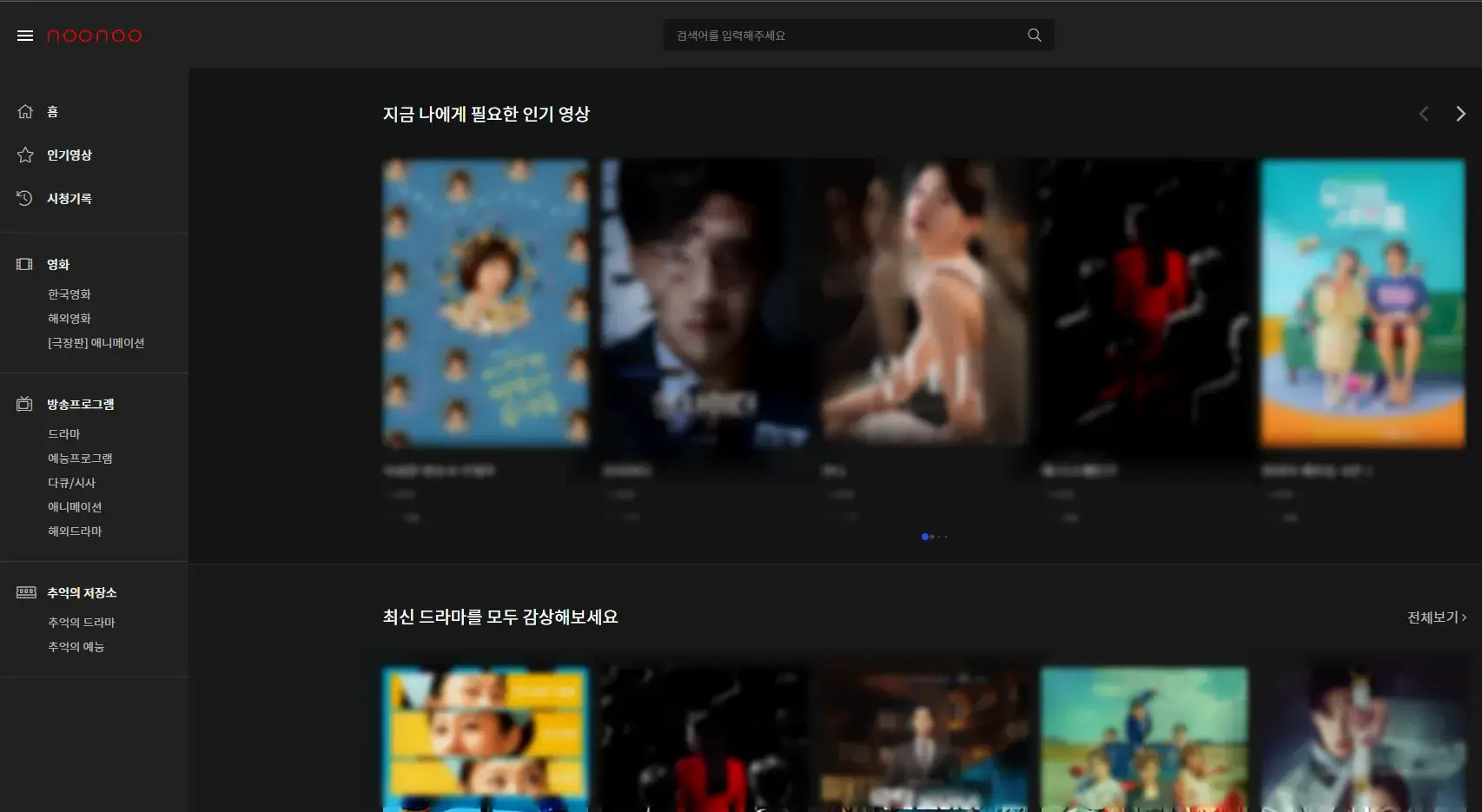Click the noonoo logo
1482x812 pixels.
[94, 36]
